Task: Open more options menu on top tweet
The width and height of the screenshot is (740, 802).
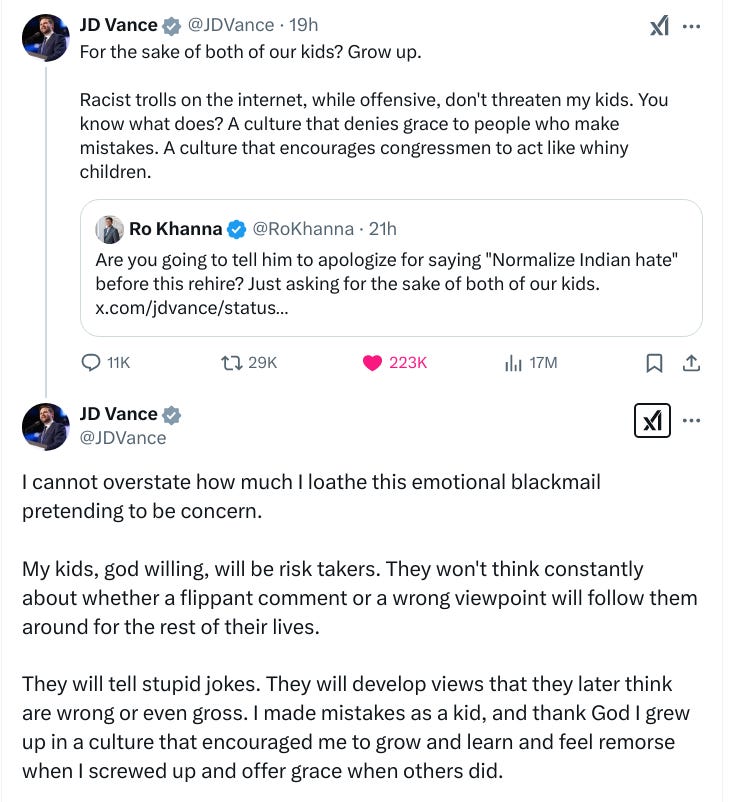Action: (691, 26)
